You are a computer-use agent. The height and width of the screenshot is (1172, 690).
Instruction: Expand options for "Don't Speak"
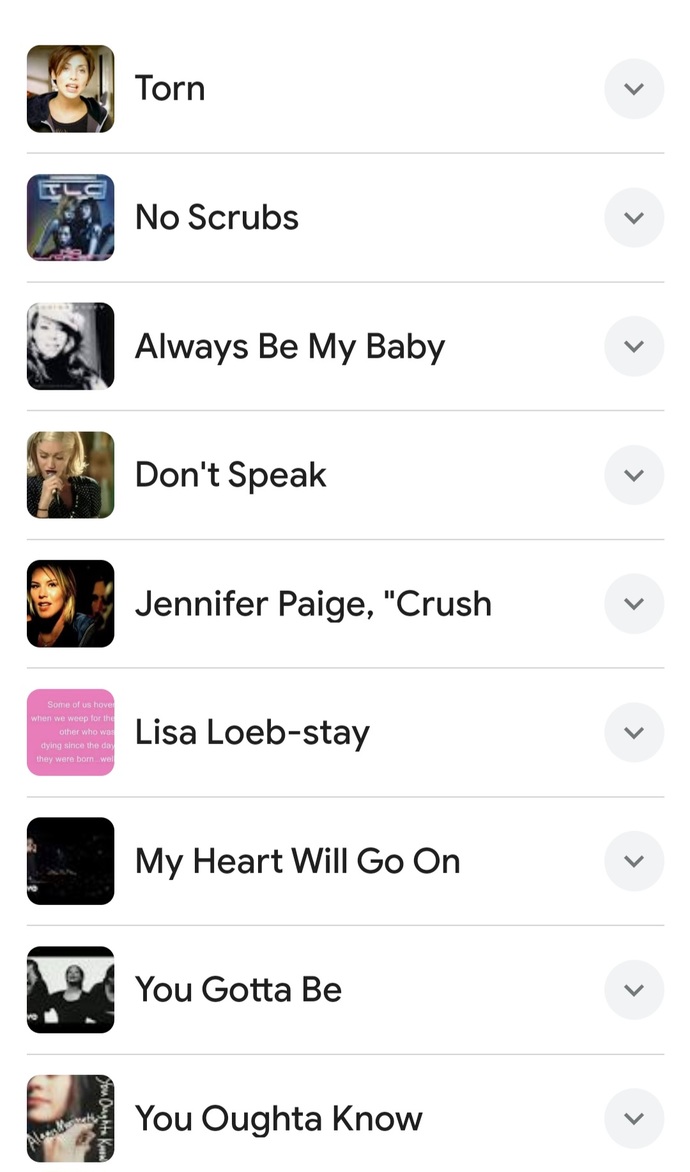(634, 475)
